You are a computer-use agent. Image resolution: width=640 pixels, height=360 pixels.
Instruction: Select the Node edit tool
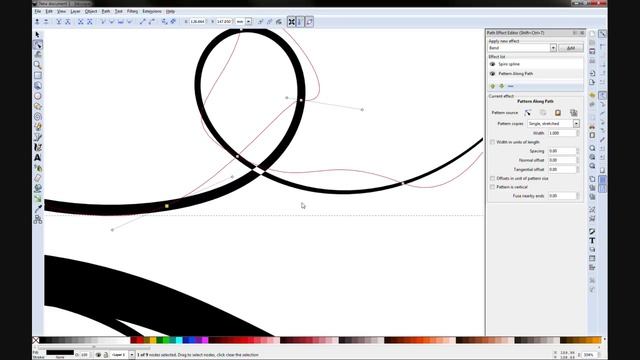(38, 44)
